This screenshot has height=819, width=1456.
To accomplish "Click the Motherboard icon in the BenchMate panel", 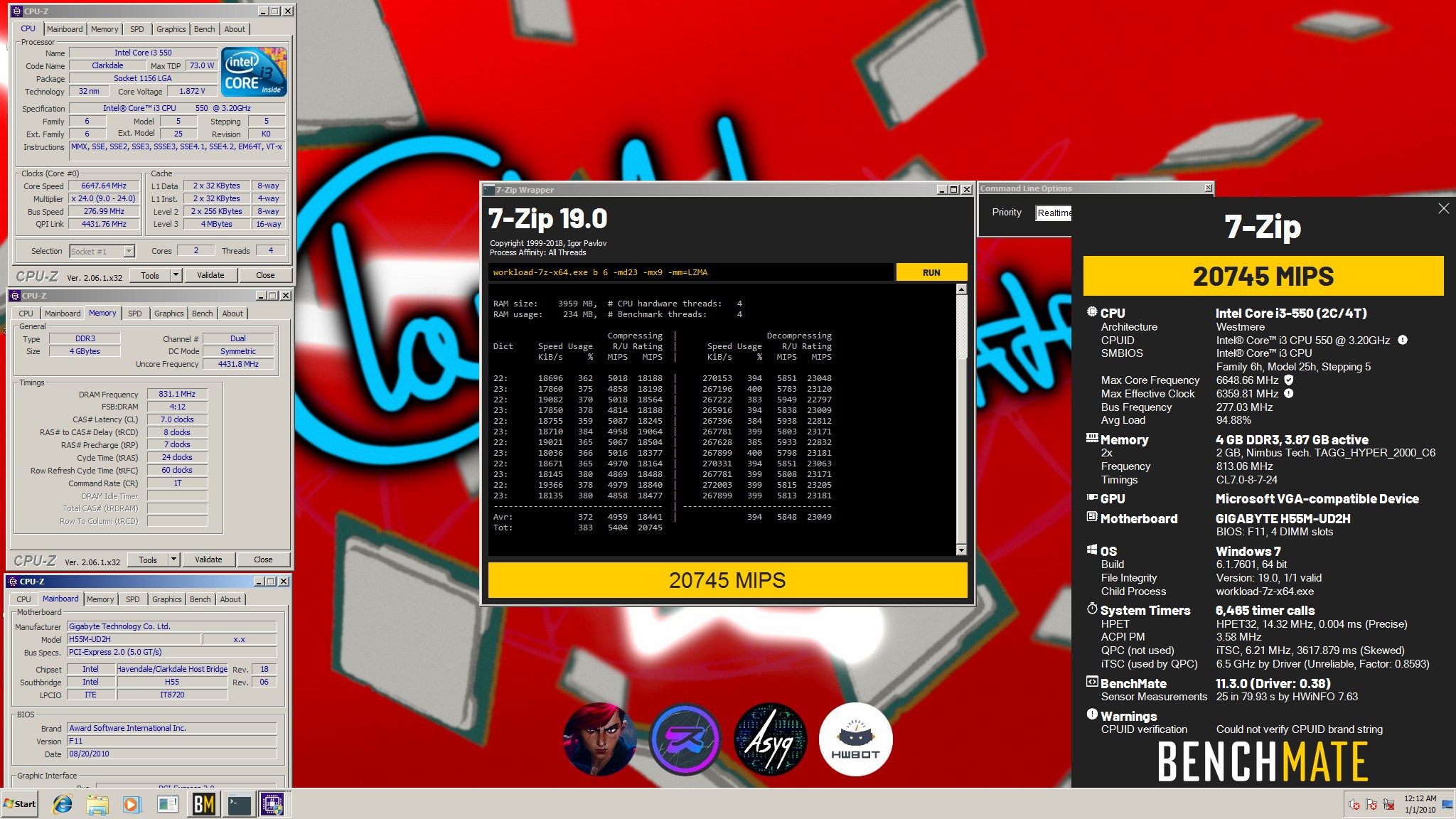I will 1092,517.
